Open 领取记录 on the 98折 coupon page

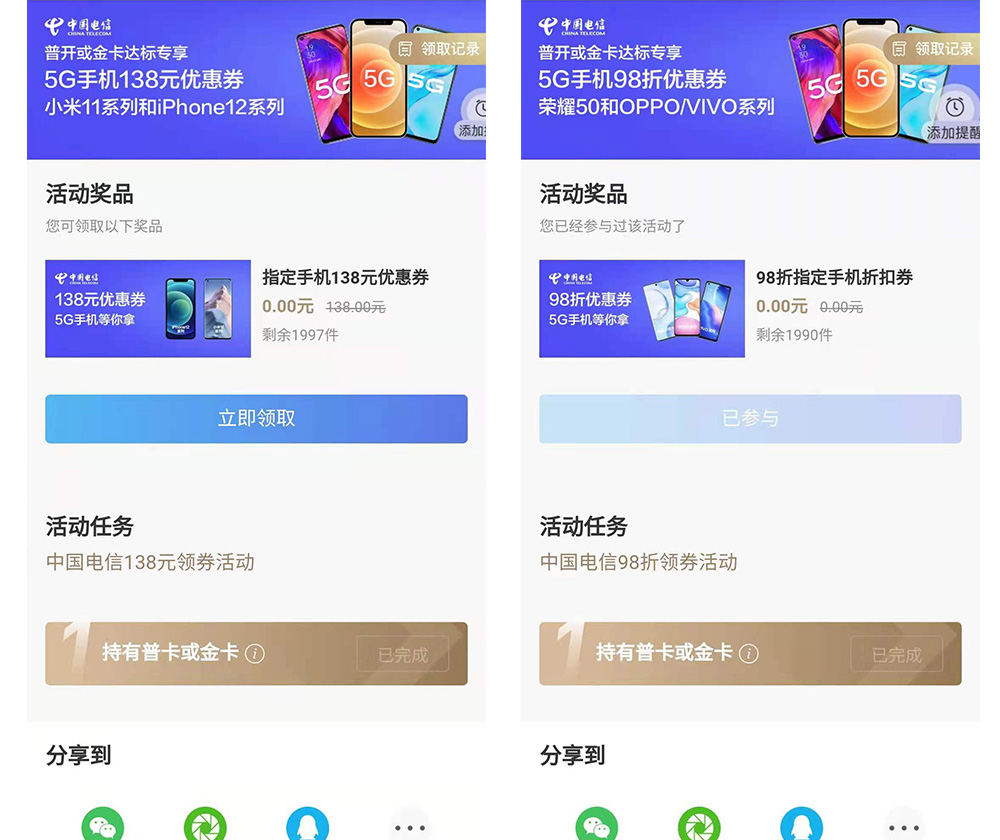pos(932,48)
